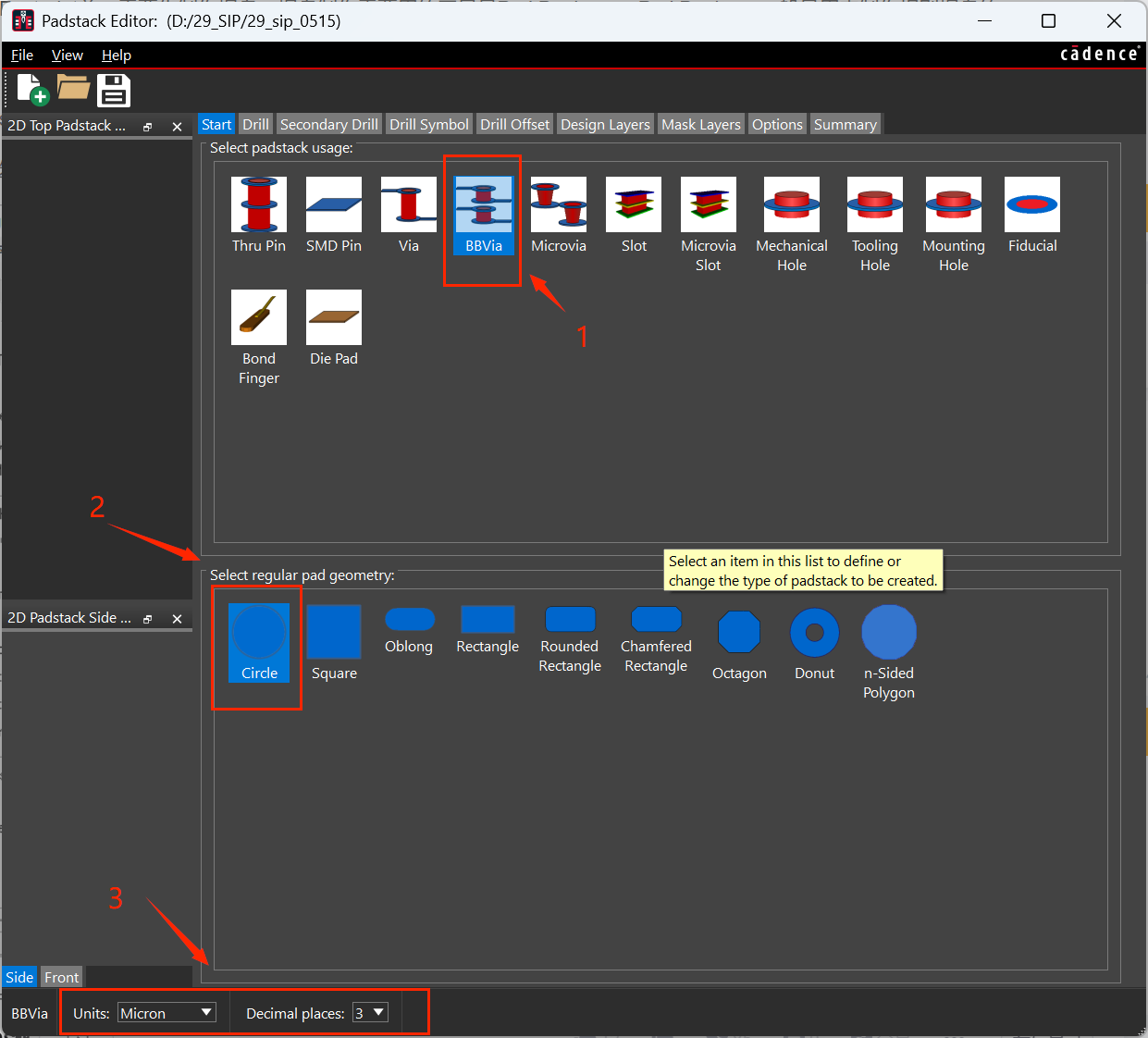Choose the Circle pad geometry
The image size is (1148, 1038).
(x=259, y=643)
